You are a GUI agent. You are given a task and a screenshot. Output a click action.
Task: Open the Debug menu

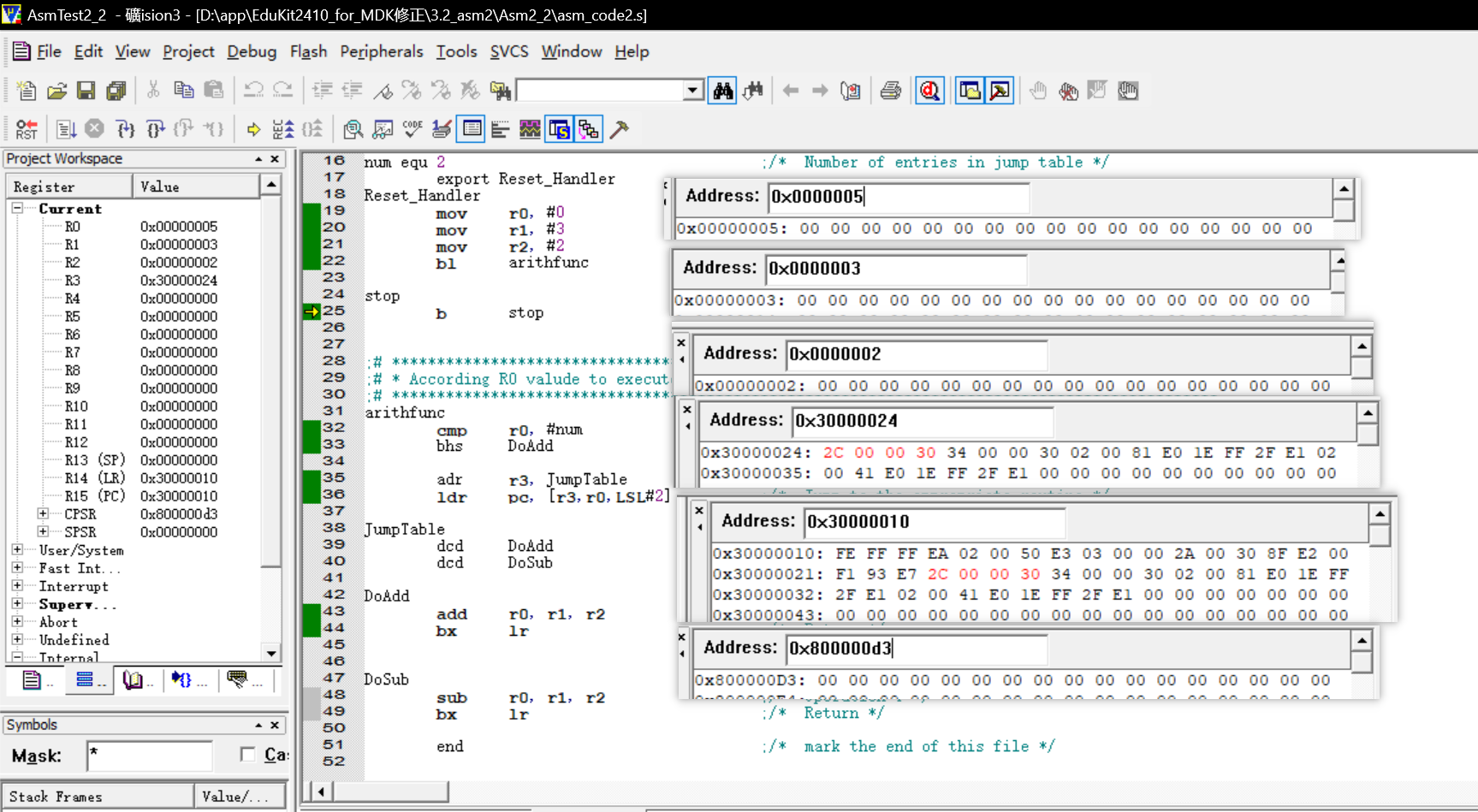[251, 51]
